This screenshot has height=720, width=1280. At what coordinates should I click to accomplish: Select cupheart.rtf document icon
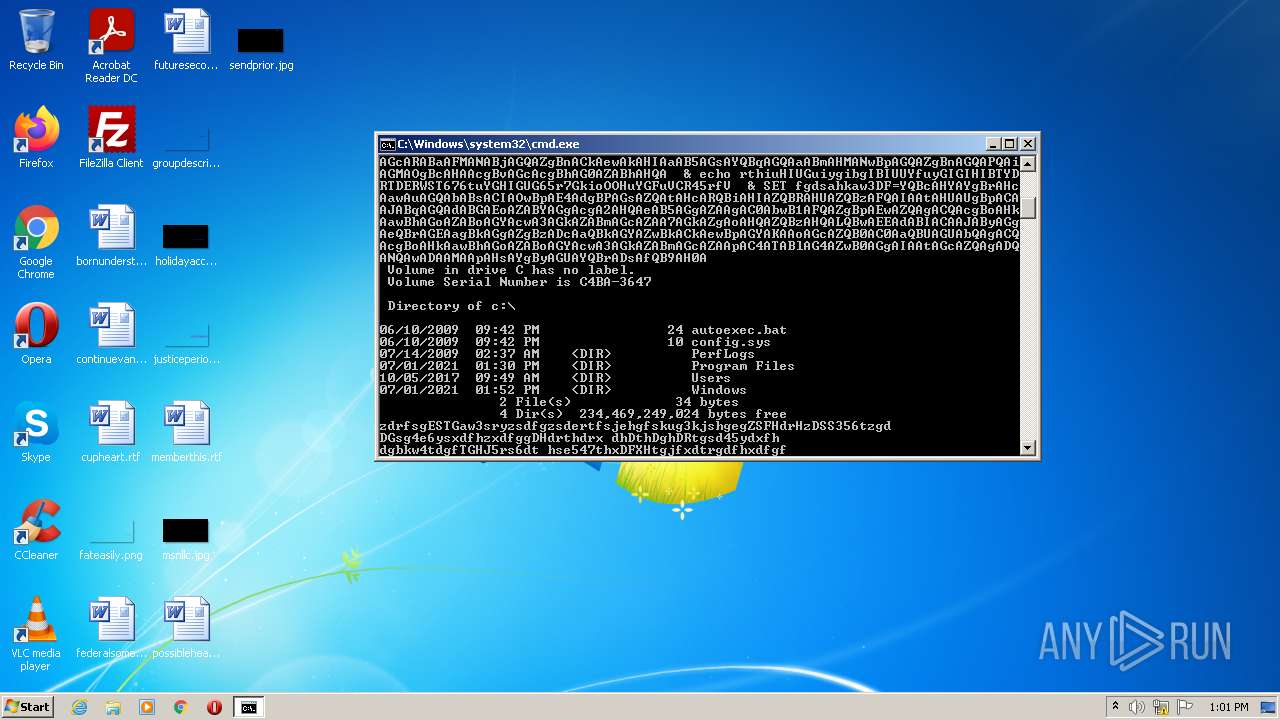click(x=111, y=432)
